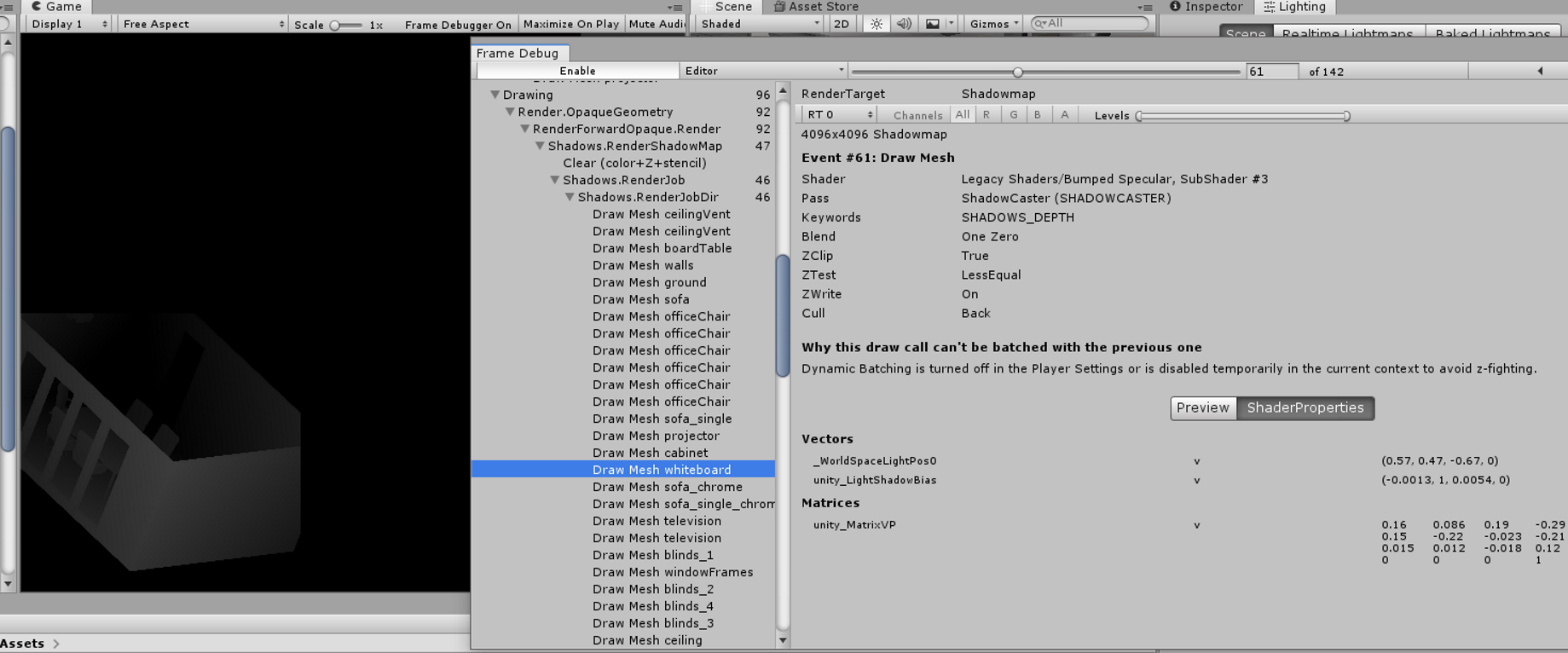Open the RT 0 render target dropdown
The image size is (1568, 653).
tap(839, 115)
